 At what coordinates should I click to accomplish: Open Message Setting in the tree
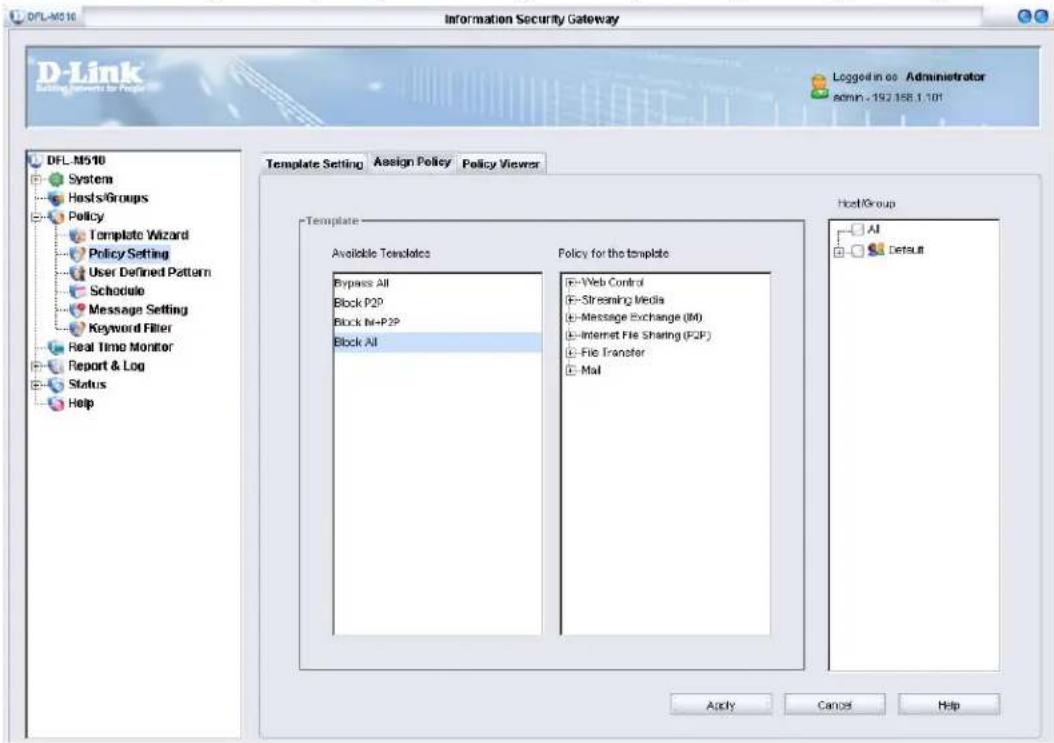click(x=138, y=310)
